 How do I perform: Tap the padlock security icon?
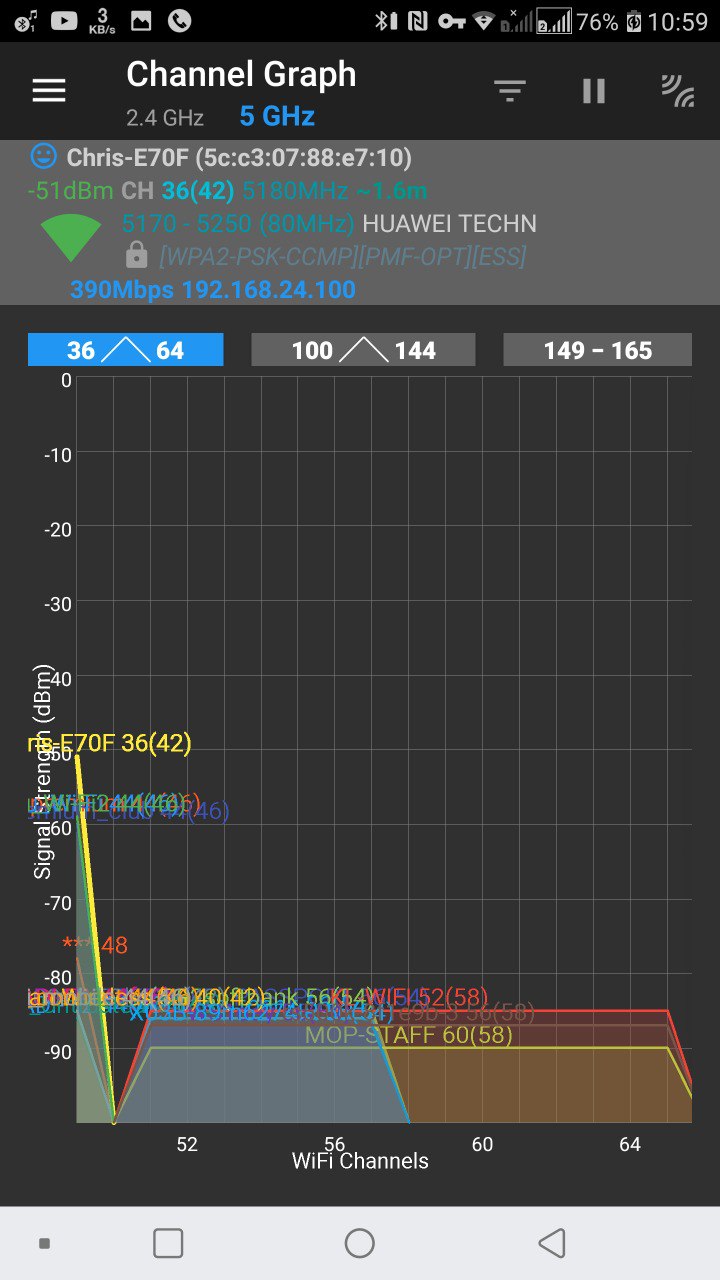[137, 256]
